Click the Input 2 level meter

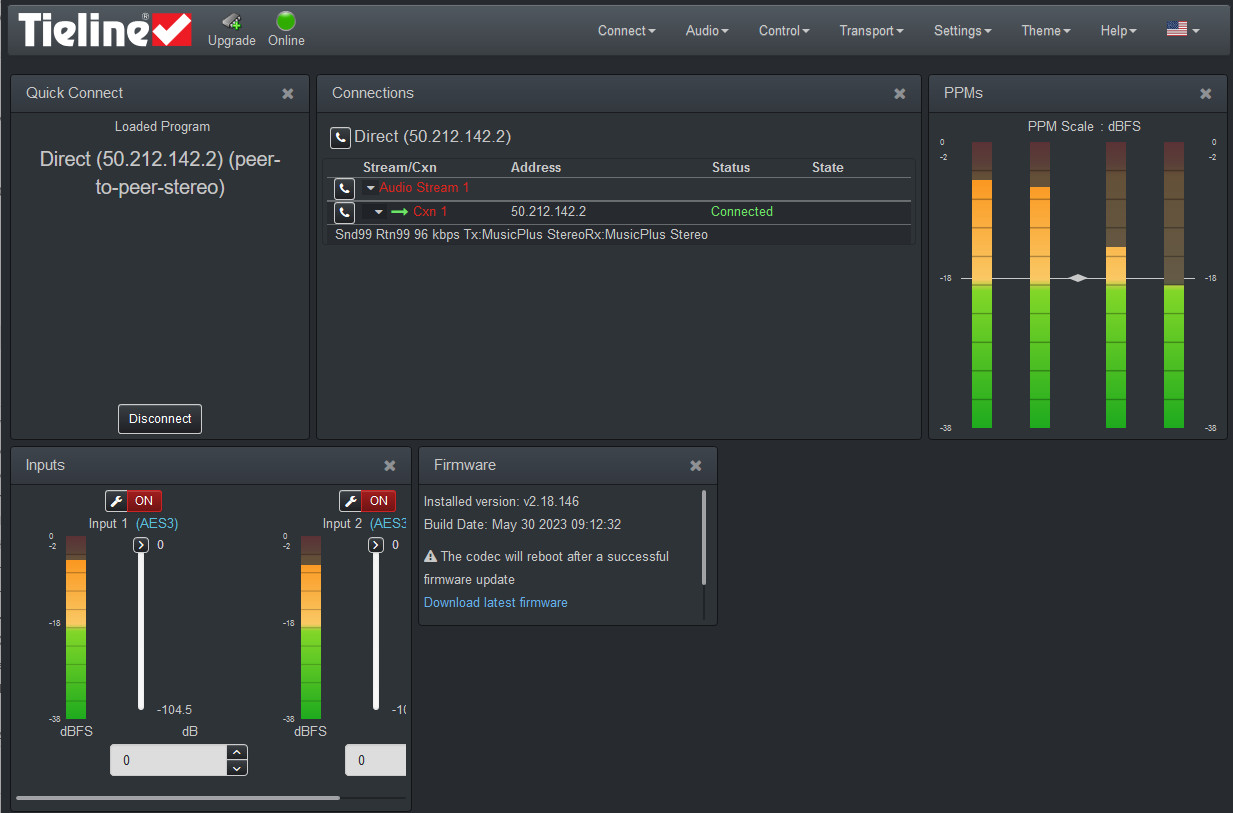point(311,627)
